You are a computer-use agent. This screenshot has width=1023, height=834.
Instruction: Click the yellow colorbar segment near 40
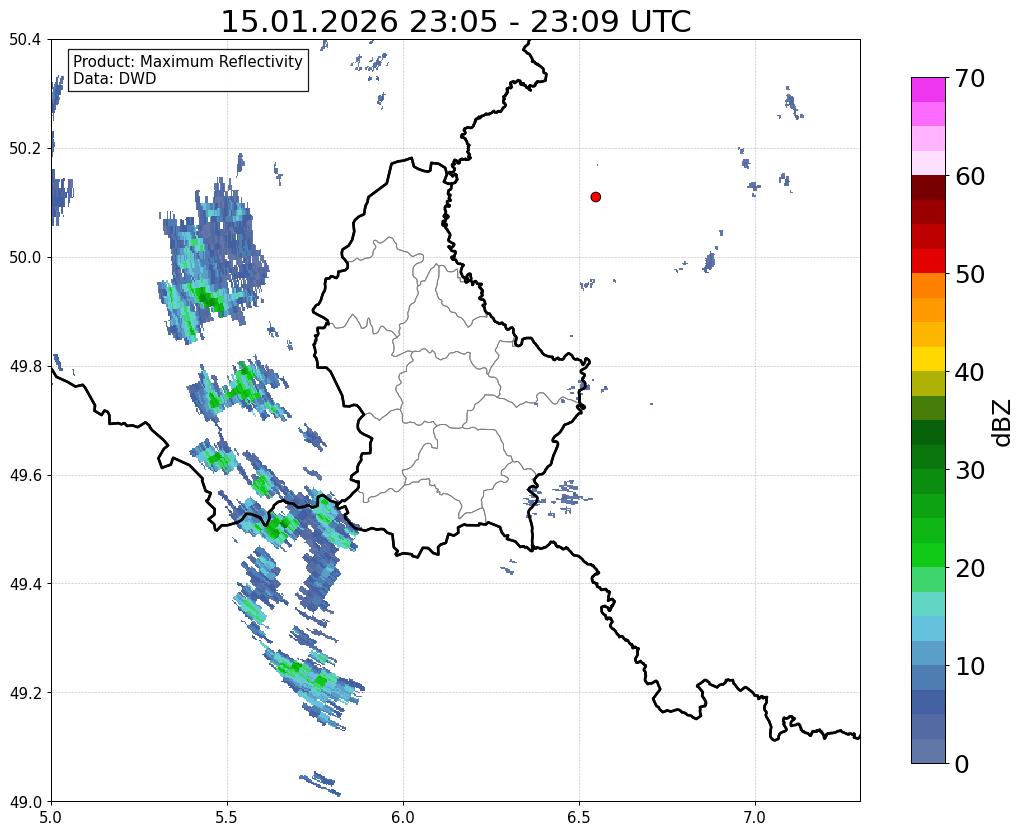coord(928,359)
